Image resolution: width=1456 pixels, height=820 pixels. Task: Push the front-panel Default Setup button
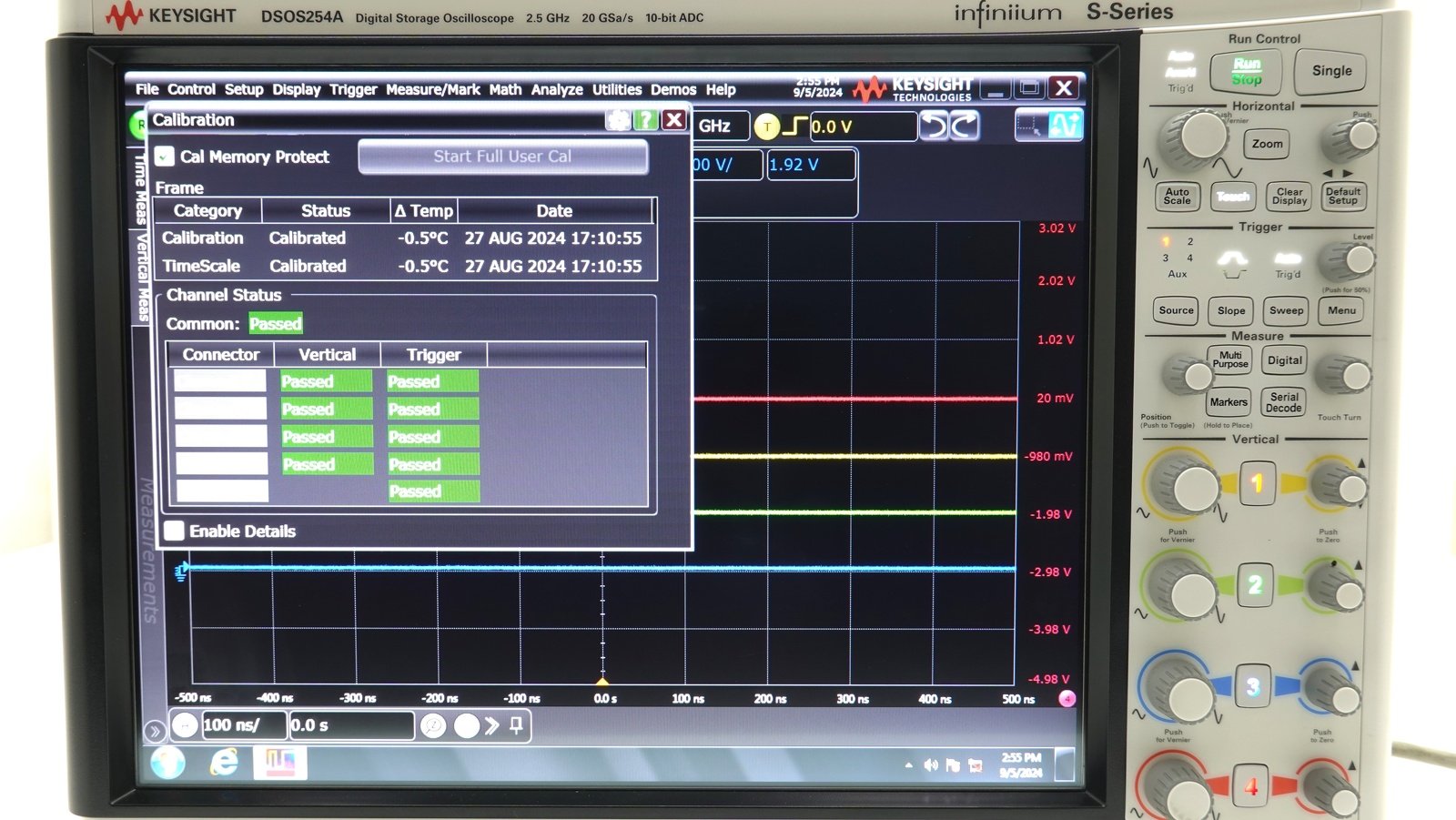(1343, 197)
